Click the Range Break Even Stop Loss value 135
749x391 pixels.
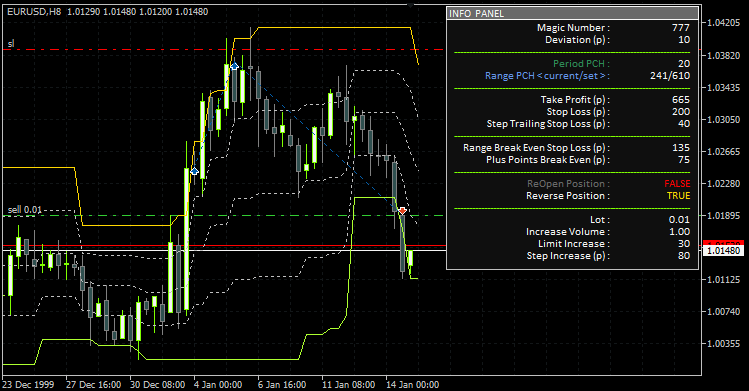coord(681,148)
